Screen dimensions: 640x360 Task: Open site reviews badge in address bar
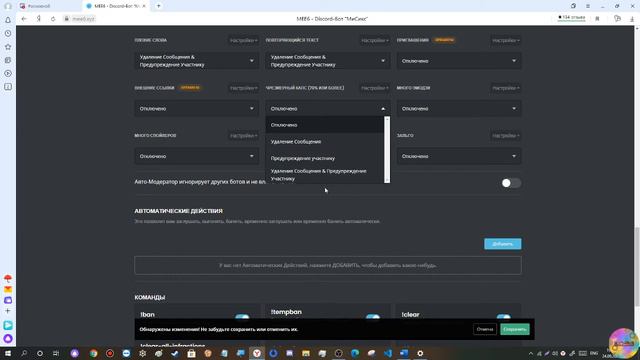[571, 18]
